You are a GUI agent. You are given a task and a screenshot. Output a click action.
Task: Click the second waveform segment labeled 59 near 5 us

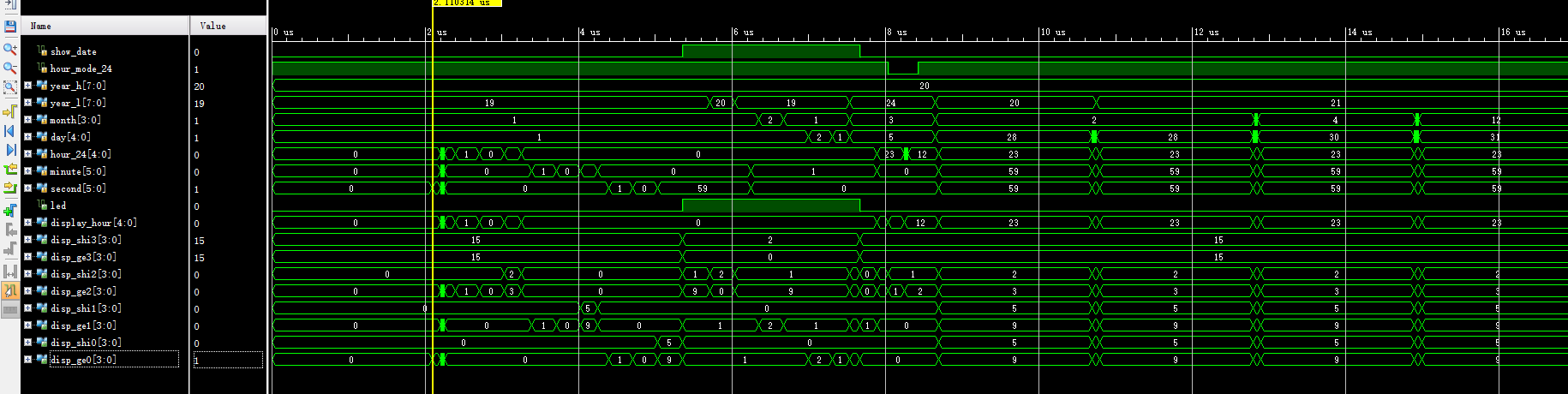[x=703, y=188]
